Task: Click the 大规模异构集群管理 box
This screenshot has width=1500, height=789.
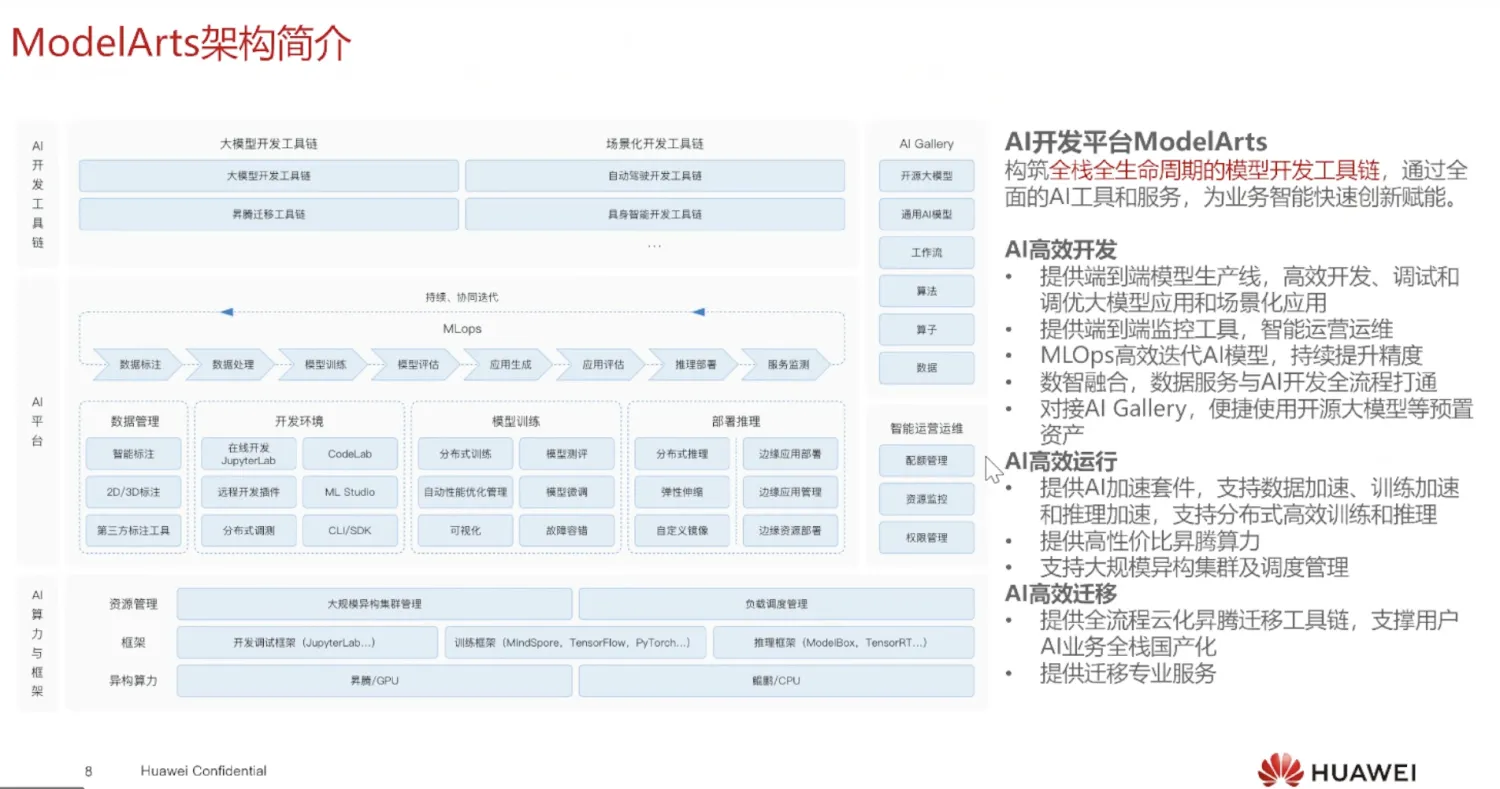Action: [x=375, y=604]
